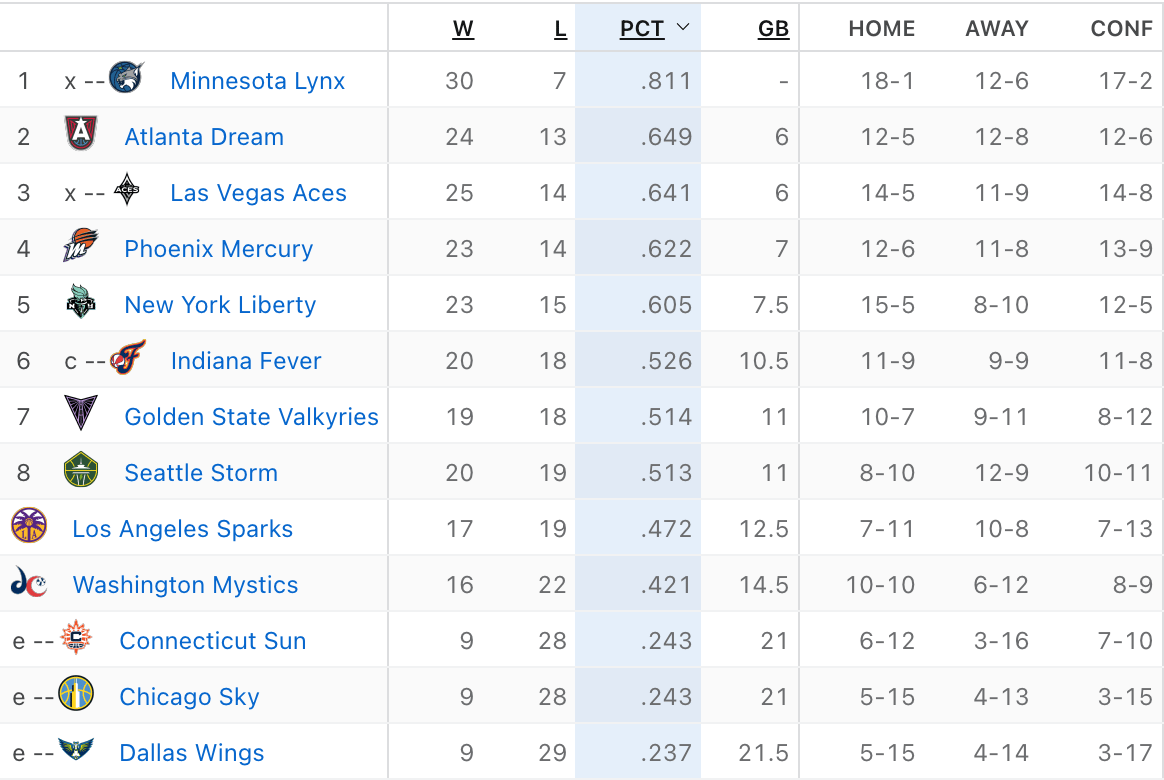Open the Washington Mystics team link

coord(186,585)
